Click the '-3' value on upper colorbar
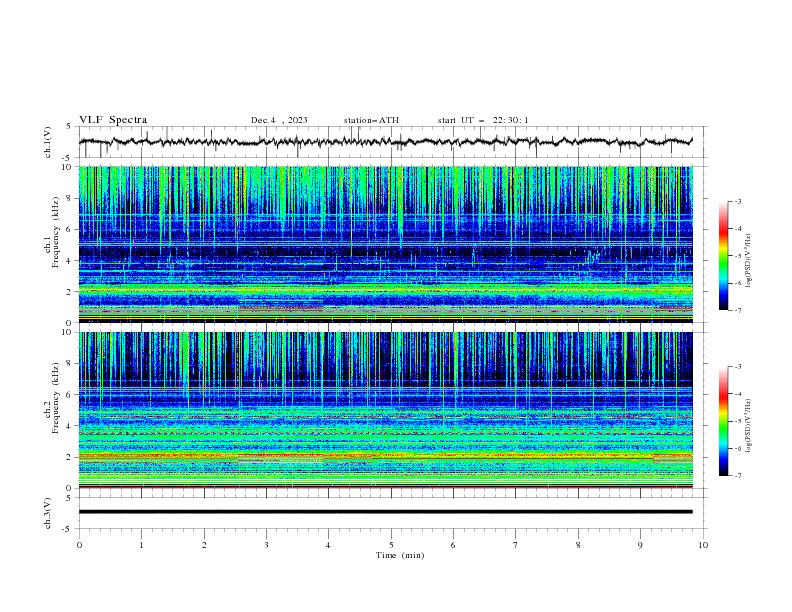Image resolution: width=792 pixels, height=612 pixels. tap(737, 201)
